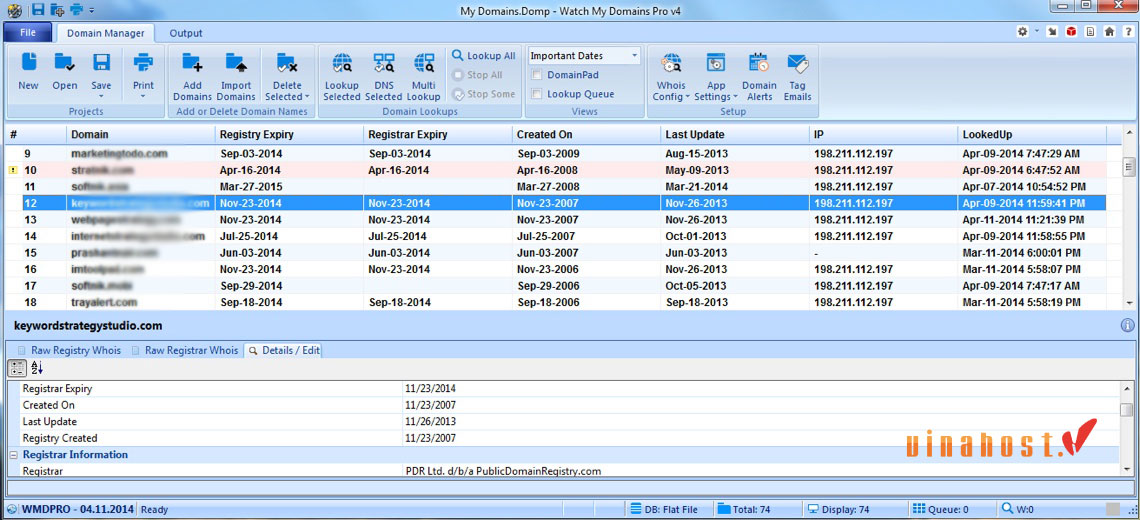Image resolution: width=1140 pixels, height=520 pixels.
Task: Open Domain Alerts
Action: coord(759,76)
